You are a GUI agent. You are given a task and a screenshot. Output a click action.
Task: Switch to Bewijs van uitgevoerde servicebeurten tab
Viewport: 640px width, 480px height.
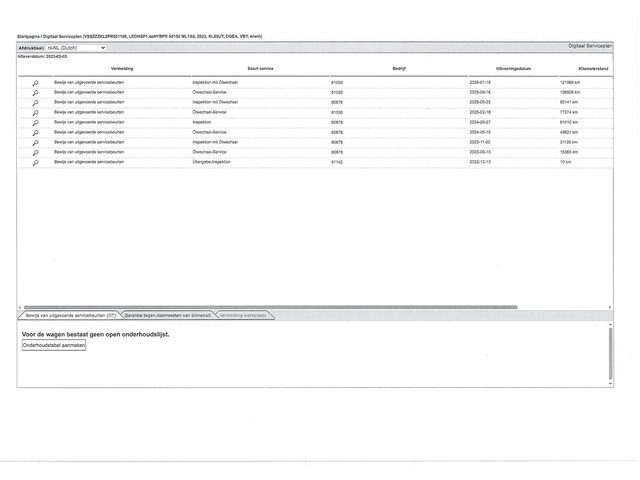[70, 315]
